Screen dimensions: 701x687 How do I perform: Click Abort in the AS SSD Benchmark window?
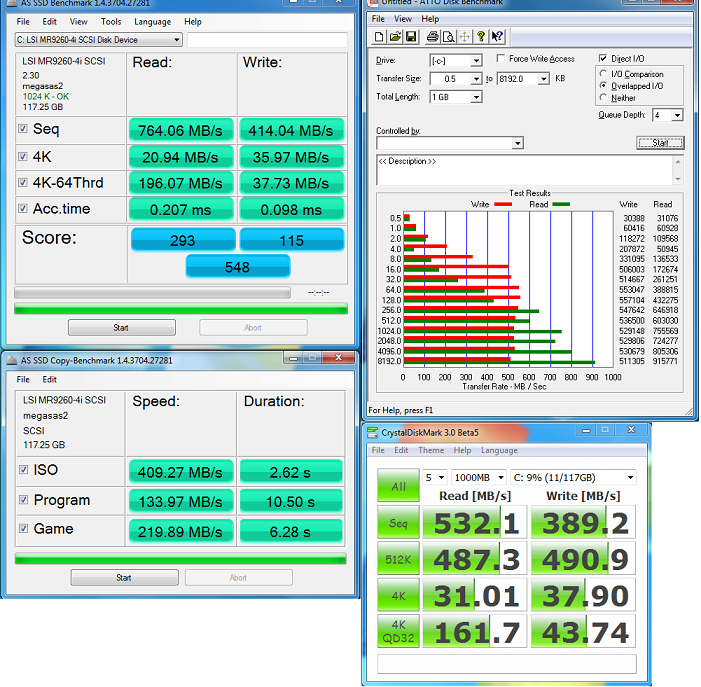point(253,328)
